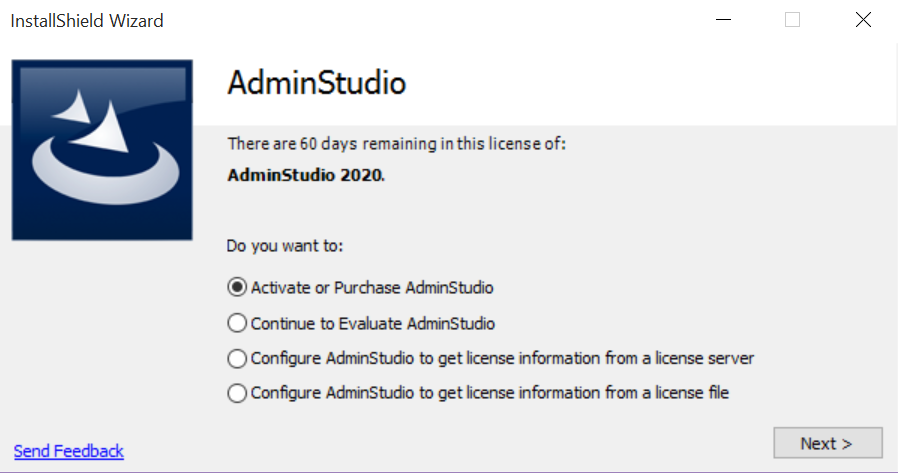Click the AdminStudio logo image

coord(102,150)
